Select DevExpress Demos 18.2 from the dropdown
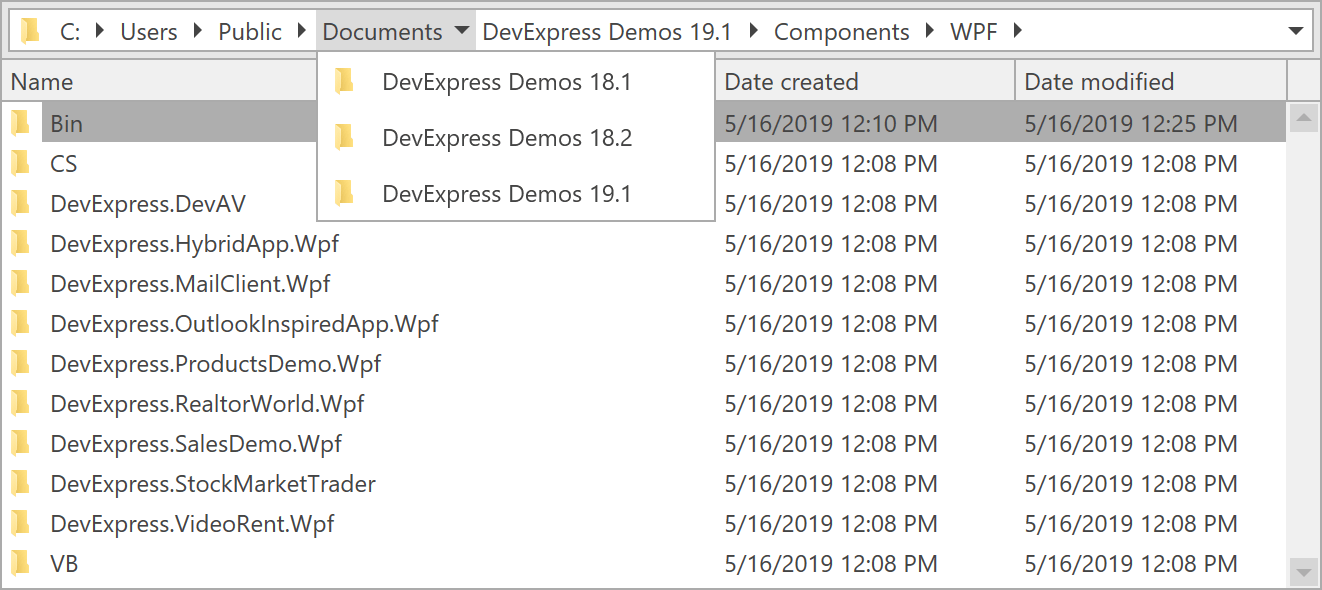Screen dimensions: 1322x590 click(507, 138)
